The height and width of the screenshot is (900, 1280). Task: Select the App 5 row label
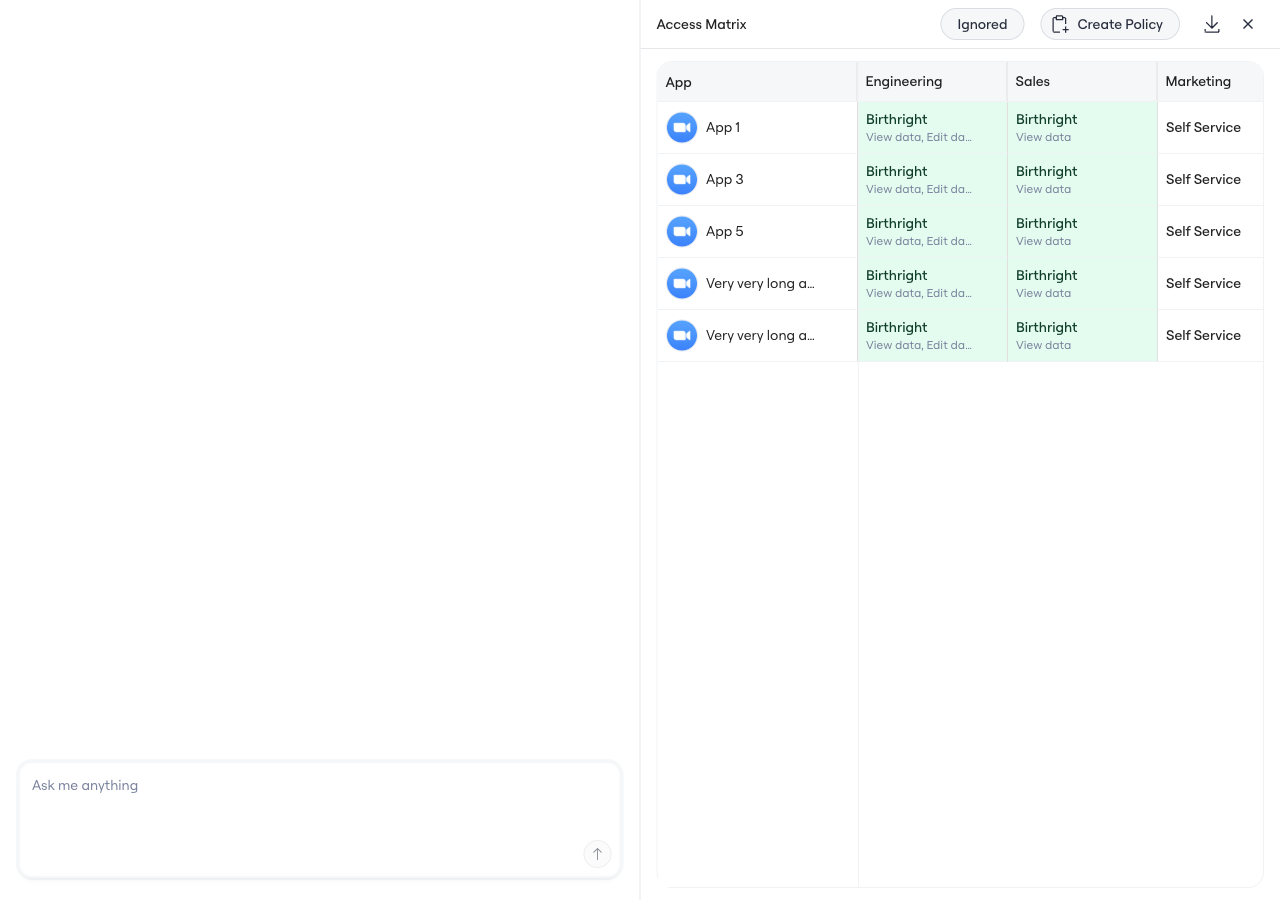pyautogui.click(x=725, y=231)
